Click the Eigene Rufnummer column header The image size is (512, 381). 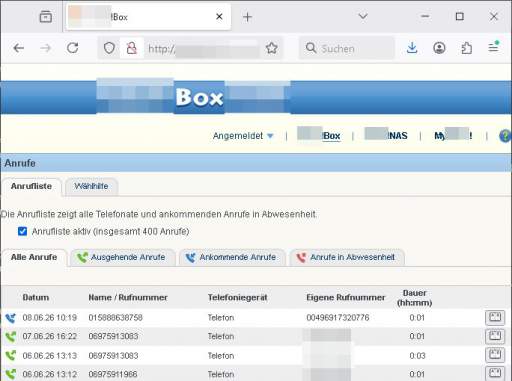point(346,297)
